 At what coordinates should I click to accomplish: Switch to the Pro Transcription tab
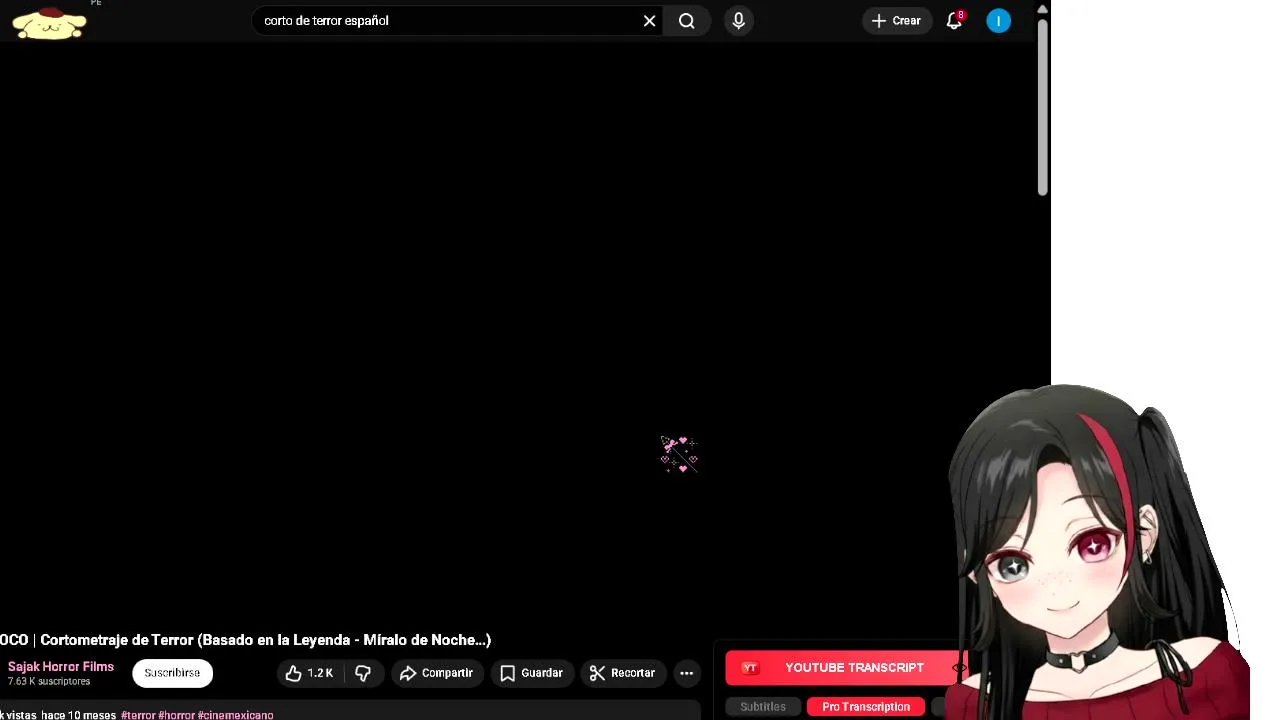pos(866,707)
